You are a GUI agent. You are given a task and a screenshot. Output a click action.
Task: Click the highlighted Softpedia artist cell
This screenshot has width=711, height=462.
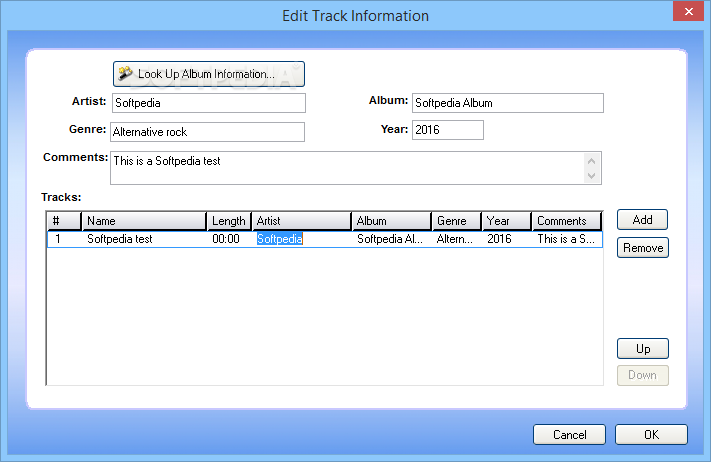[280, 239]
